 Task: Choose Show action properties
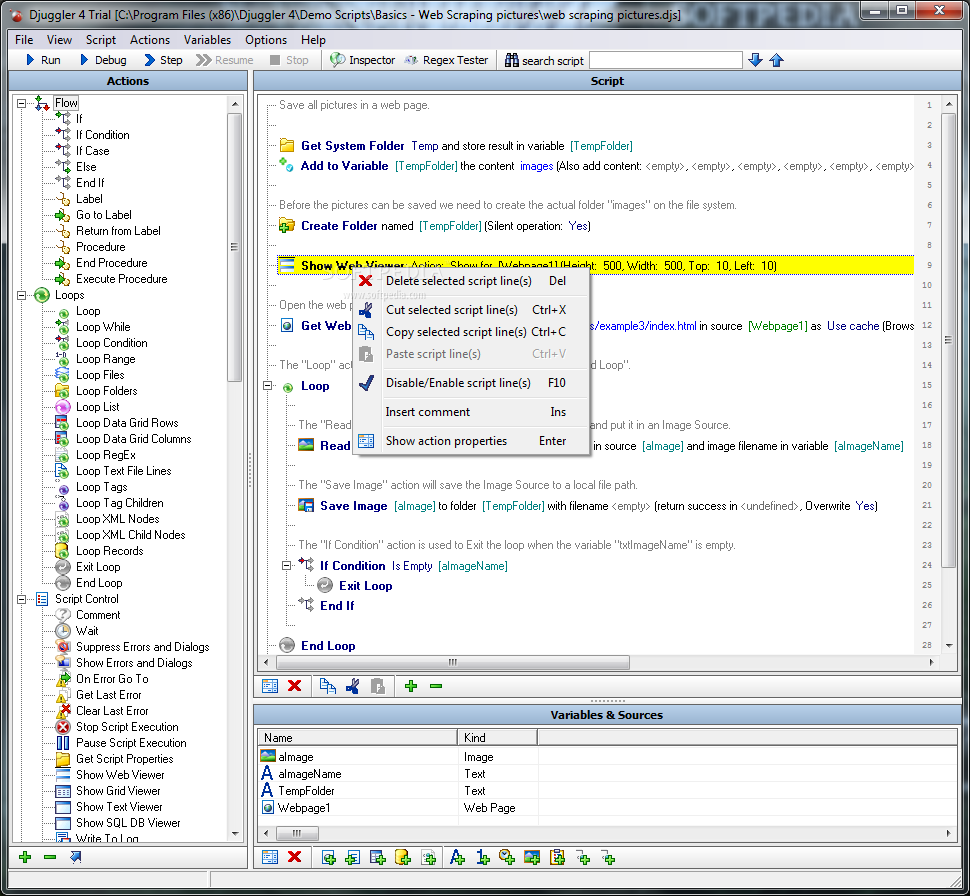tap(471, 441)
